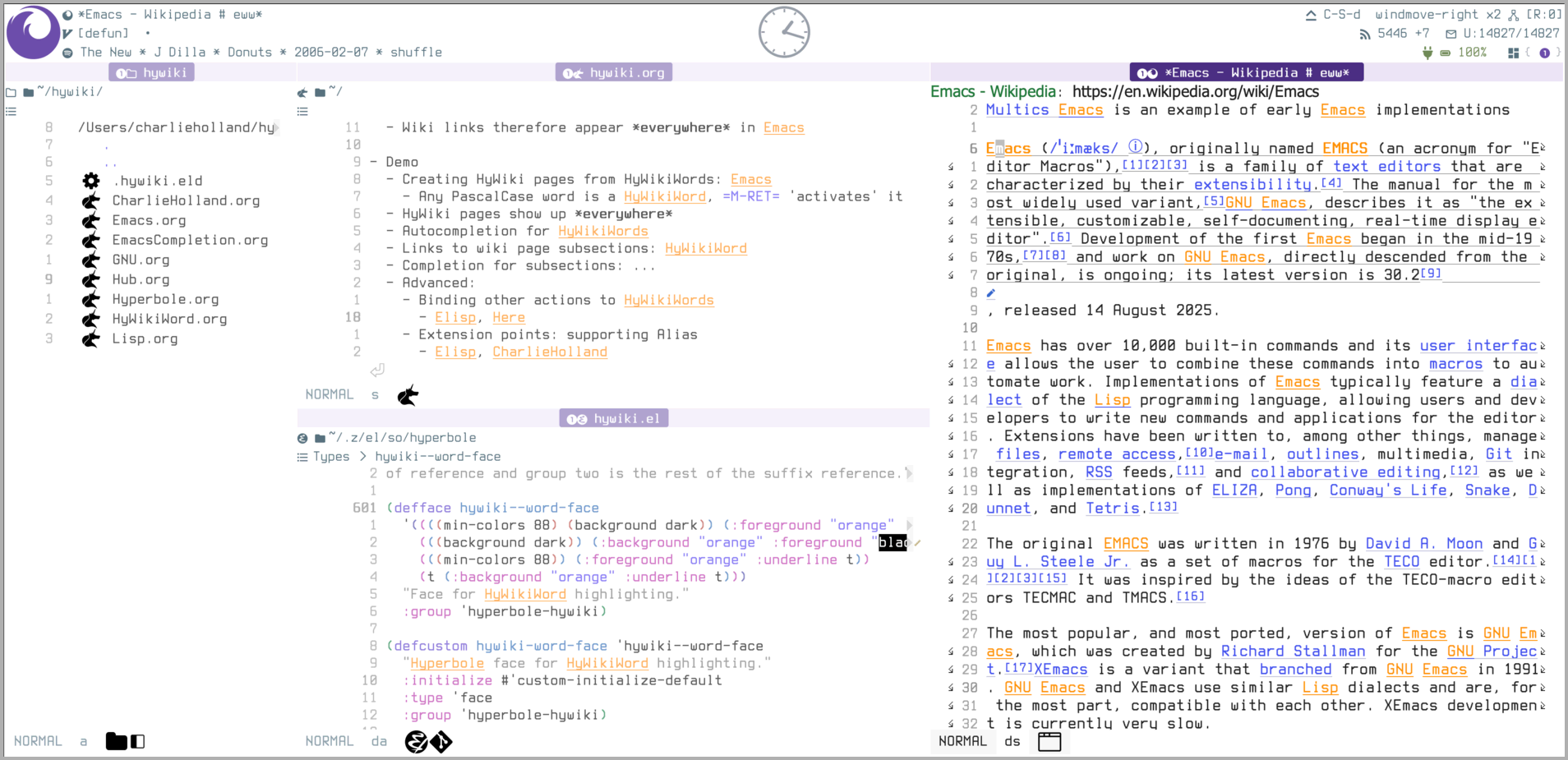Image resolution: width=1568 pixels, height=760 pixels.
Task: Click the extensibility link in eww
Action: pos(1252,184)
